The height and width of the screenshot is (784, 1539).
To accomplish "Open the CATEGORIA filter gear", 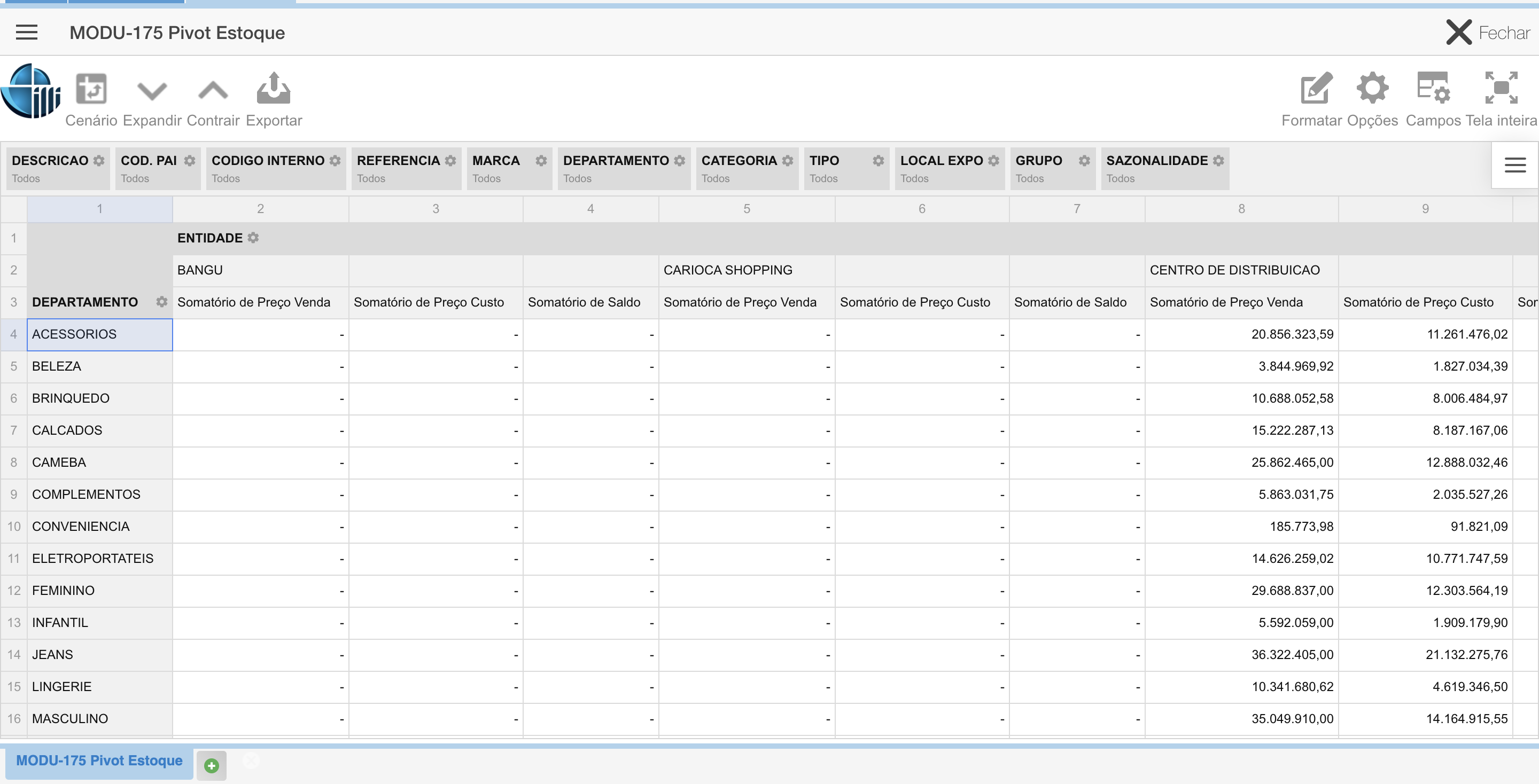I will 788,161.
